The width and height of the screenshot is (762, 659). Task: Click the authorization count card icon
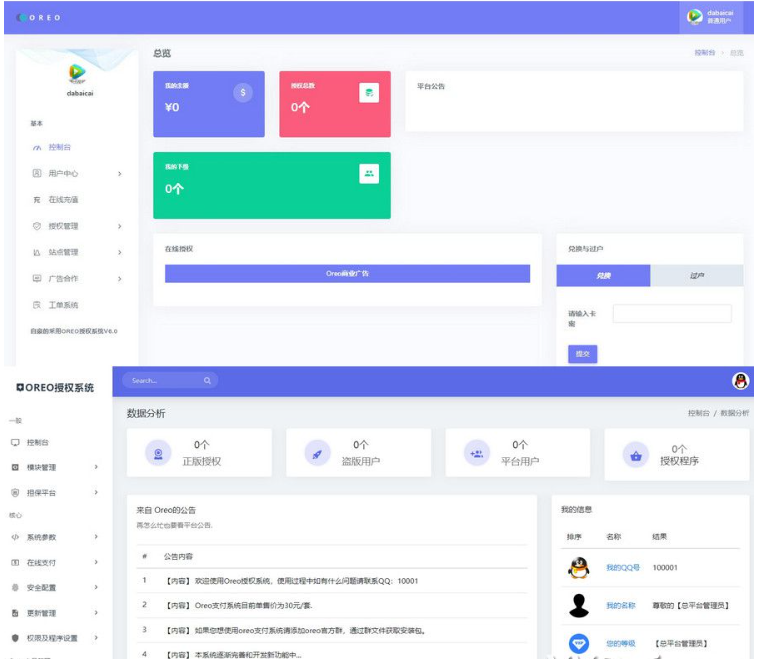[368, 92]
